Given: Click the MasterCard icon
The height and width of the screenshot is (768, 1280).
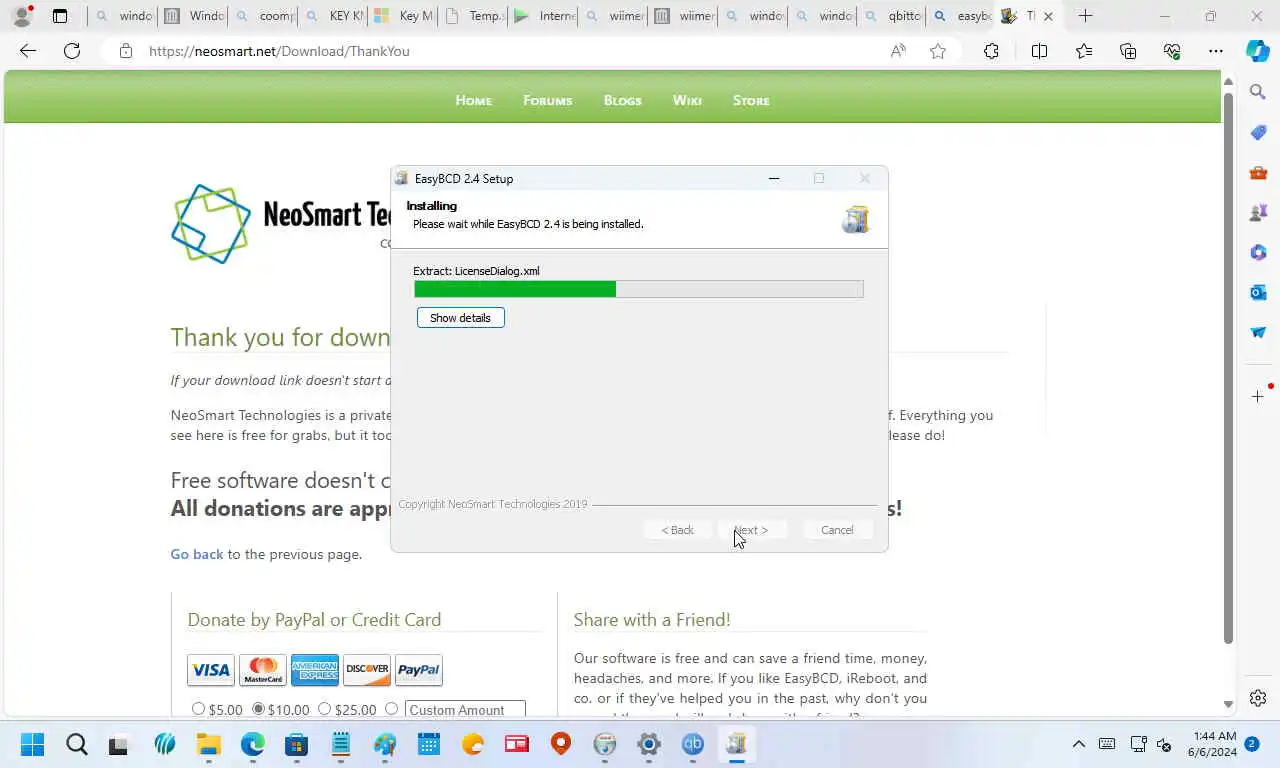Looking at the screenshot, I should pyautogui.click(x=263, y=670).
